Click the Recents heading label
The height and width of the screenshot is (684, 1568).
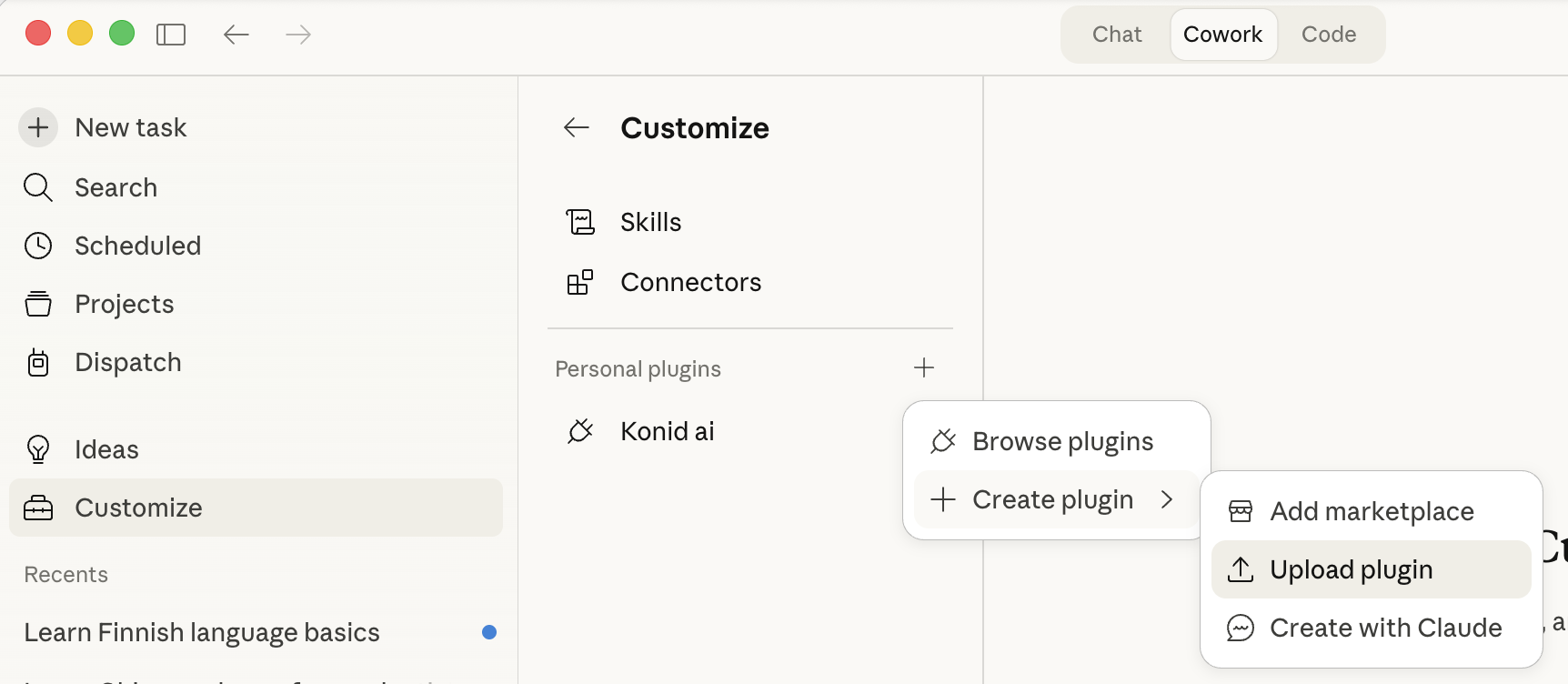[x=66, y=575]
